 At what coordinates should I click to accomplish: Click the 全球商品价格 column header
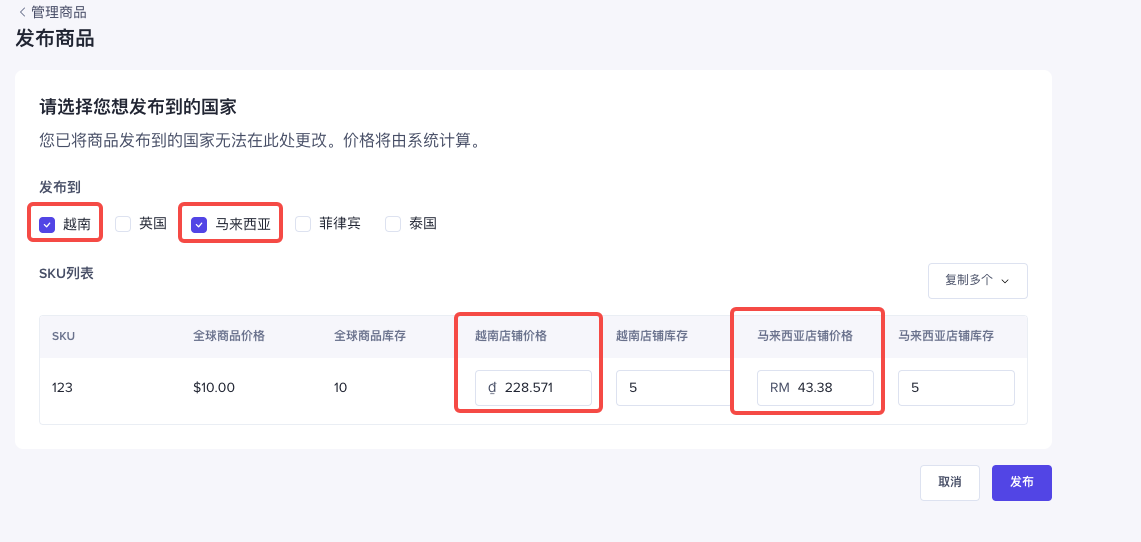[x=229, y=336]
